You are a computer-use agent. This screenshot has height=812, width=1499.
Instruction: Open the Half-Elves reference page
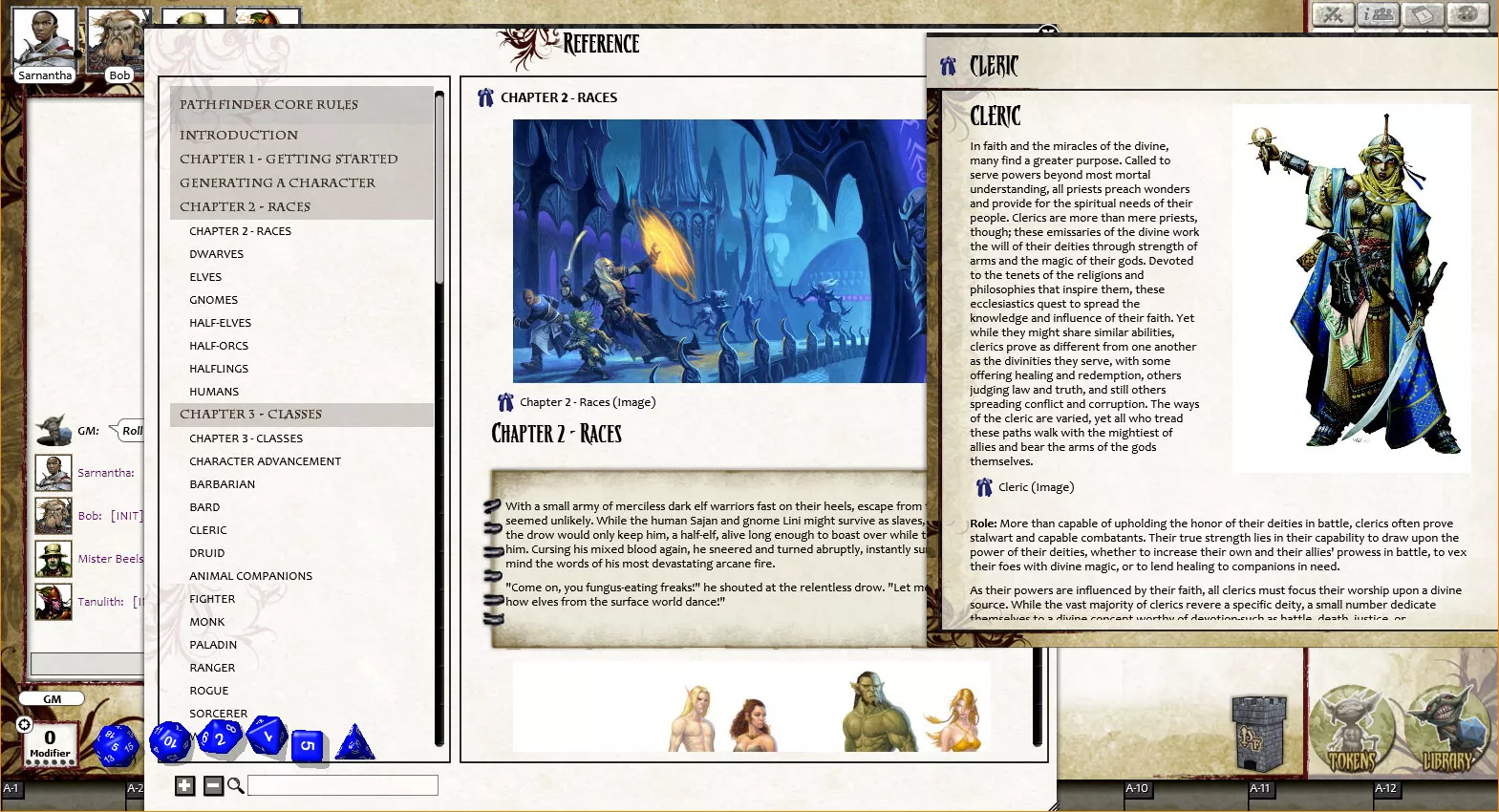tap(220, 323)
